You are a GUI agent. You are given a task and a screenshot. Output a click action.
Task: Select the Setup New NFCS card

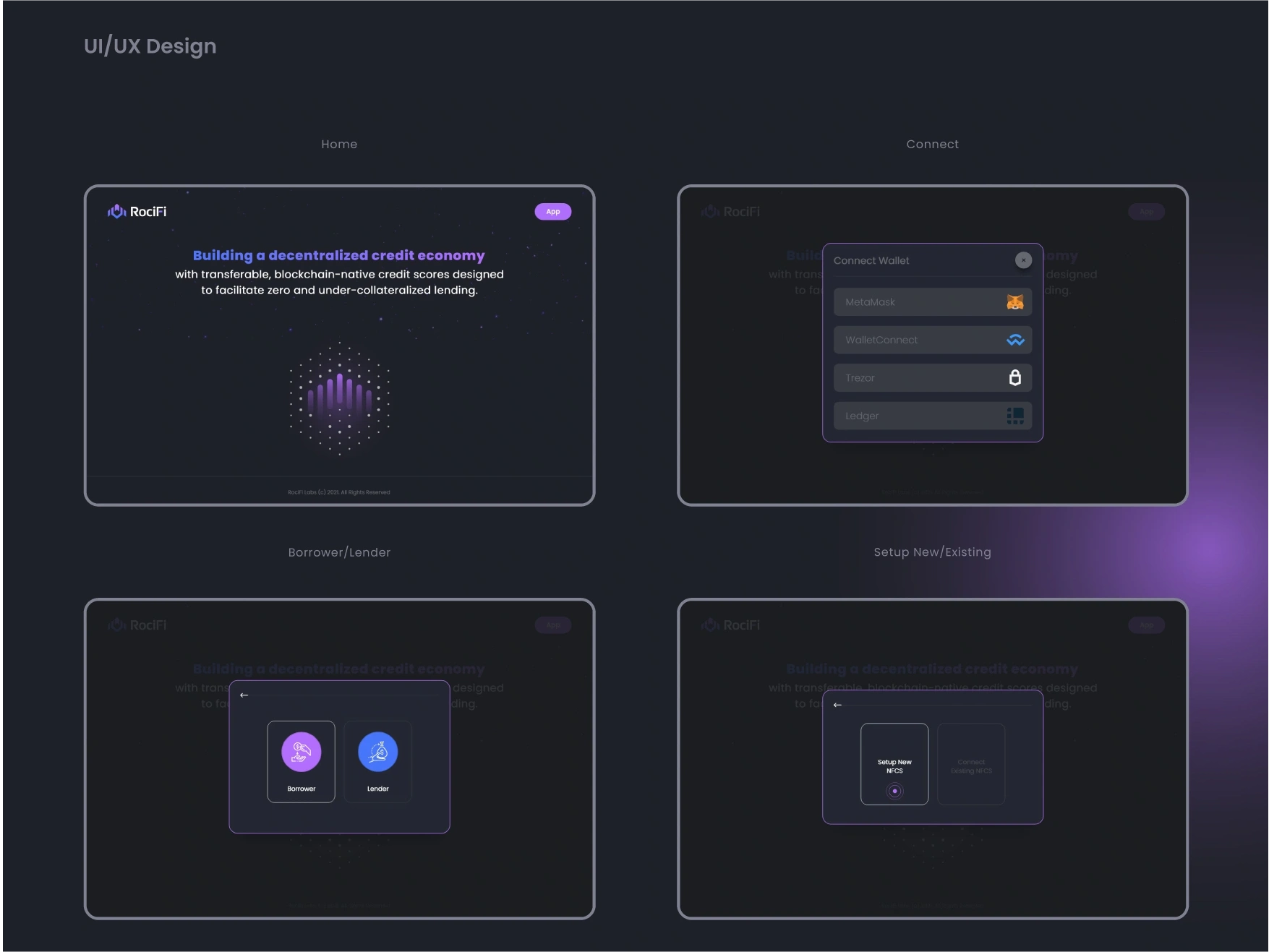pyautogui.click(x=894, y=764)
